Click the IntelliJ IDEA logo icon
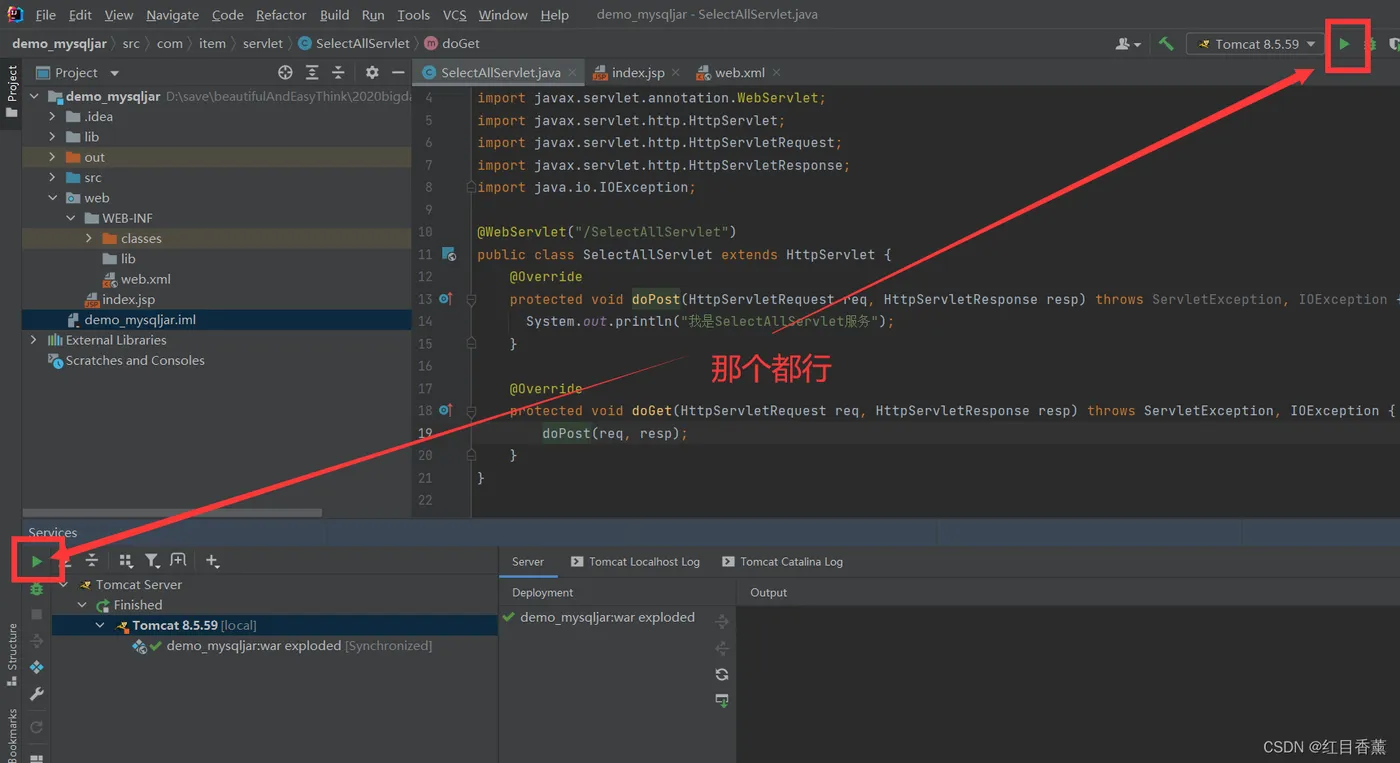The height and width of the screenshot is (763, 1400). click(x=15, y=14)
